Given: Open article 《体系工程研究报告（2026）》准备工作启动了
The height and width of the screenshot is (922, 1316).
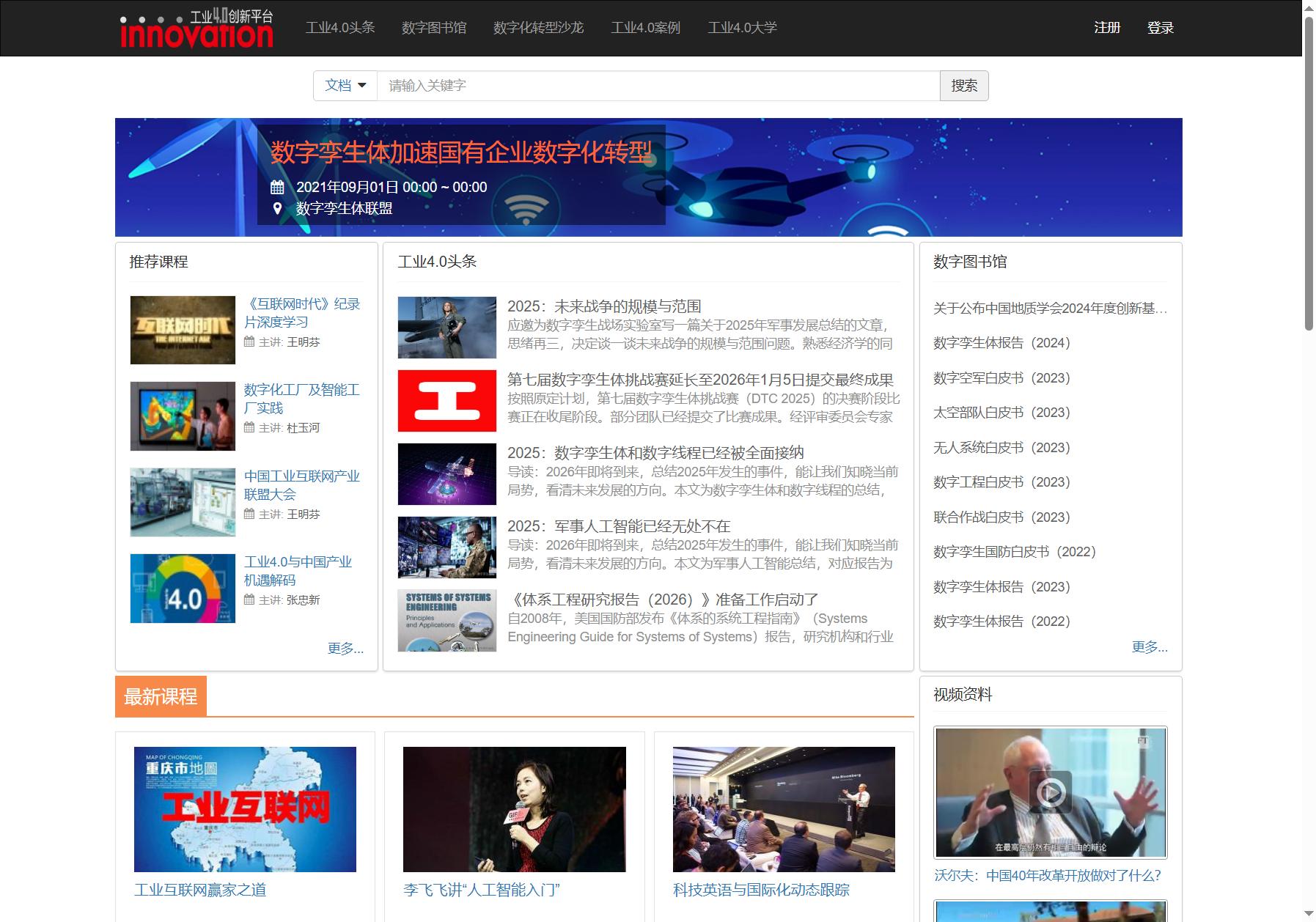Looking at the screenshot, I should click(663, 600).
